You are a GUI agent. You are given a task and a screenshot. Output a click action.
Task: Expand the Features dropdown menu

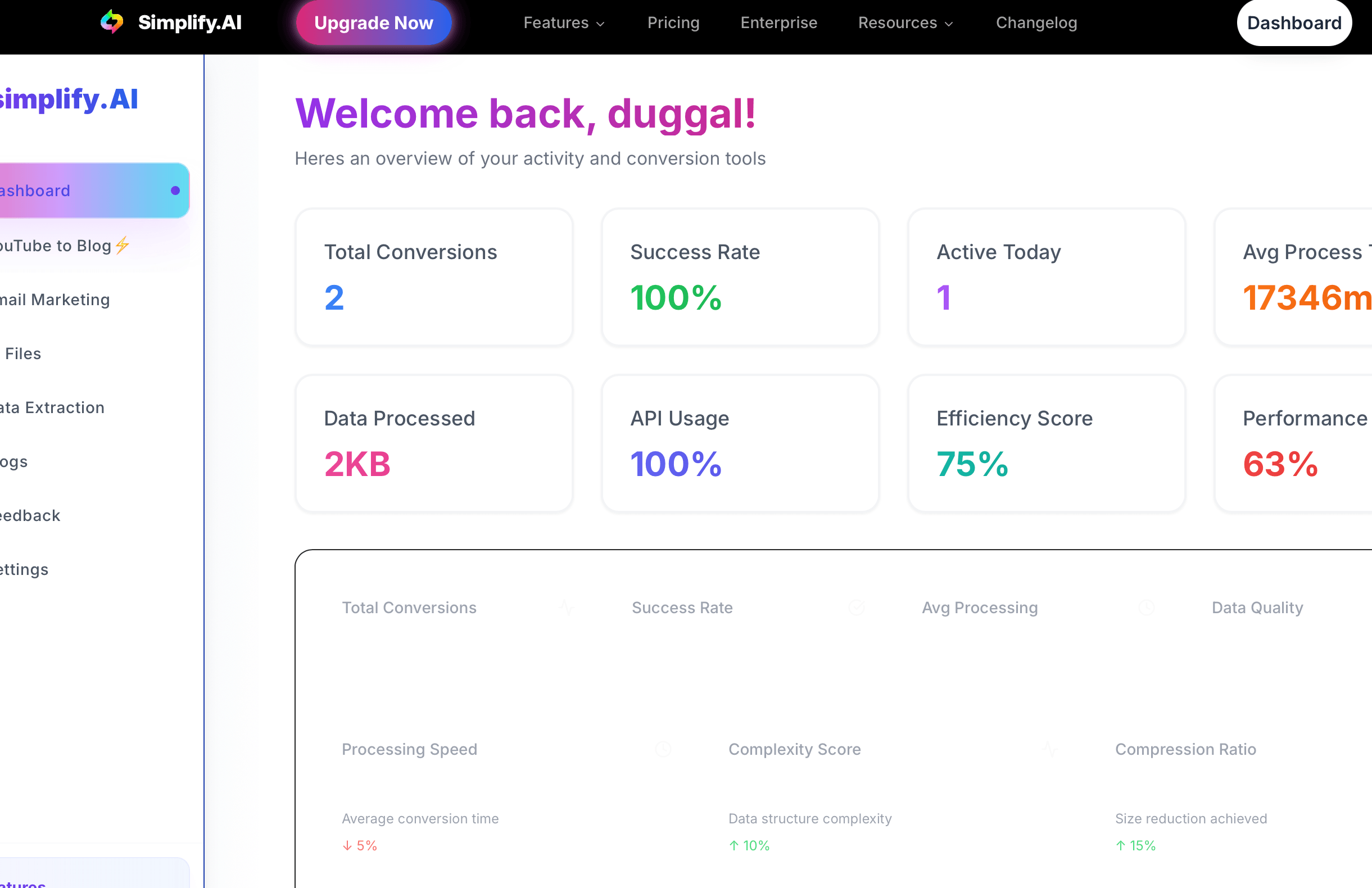[564, 22]
